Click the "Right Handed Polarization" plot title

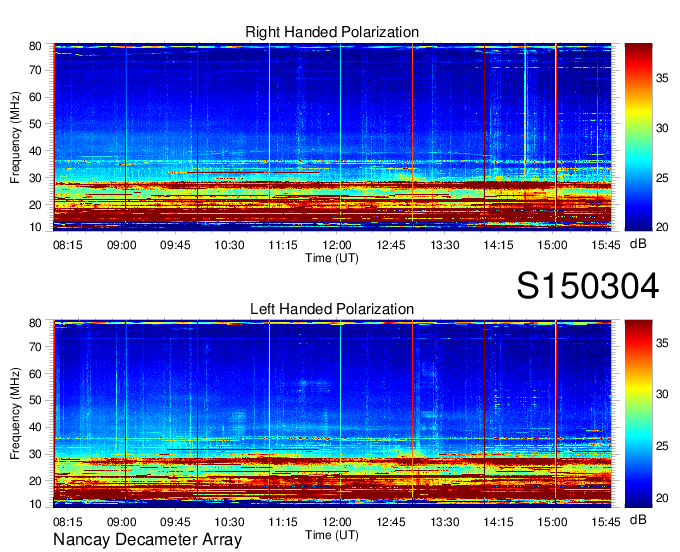pyautogui.click(x=332, y=32)
